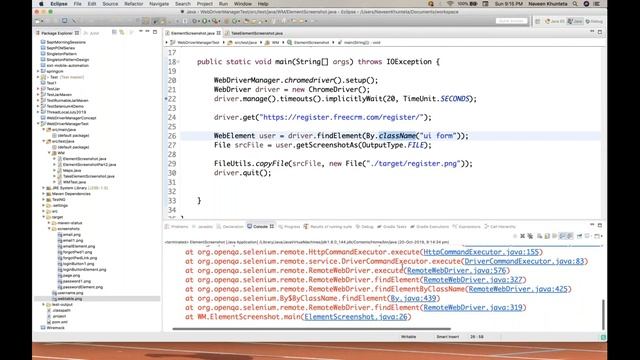Open the Gradle Tasks view tab

(x=392, y=227)
